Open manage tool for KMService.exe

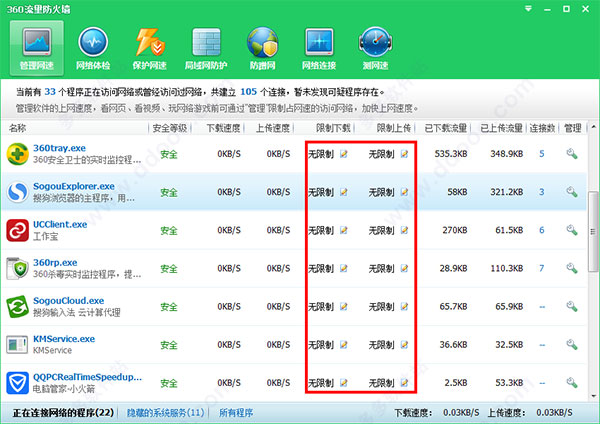[572, 344]
